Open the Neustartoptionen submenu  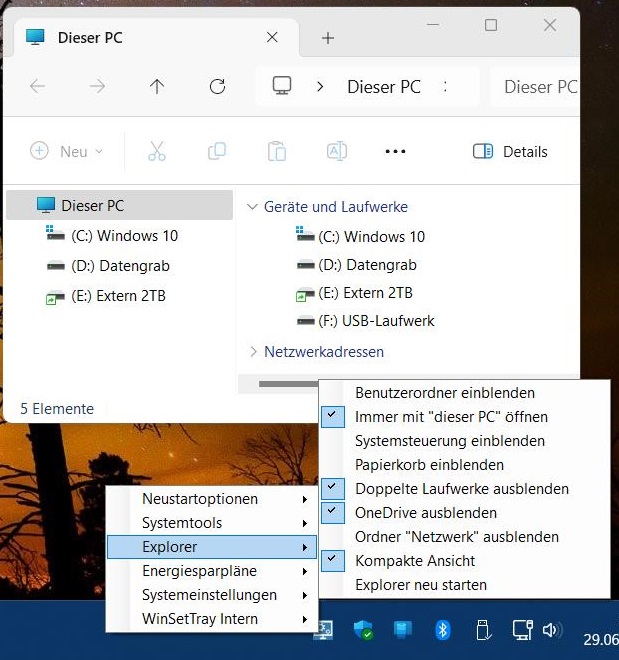pyautogui.click(x=212, y=499)
